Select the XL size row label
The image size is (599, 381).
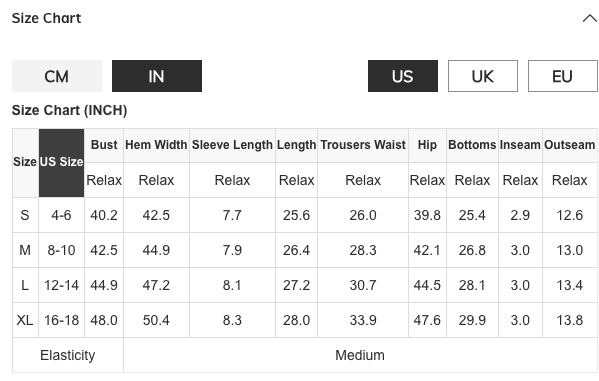click(25, 320)
